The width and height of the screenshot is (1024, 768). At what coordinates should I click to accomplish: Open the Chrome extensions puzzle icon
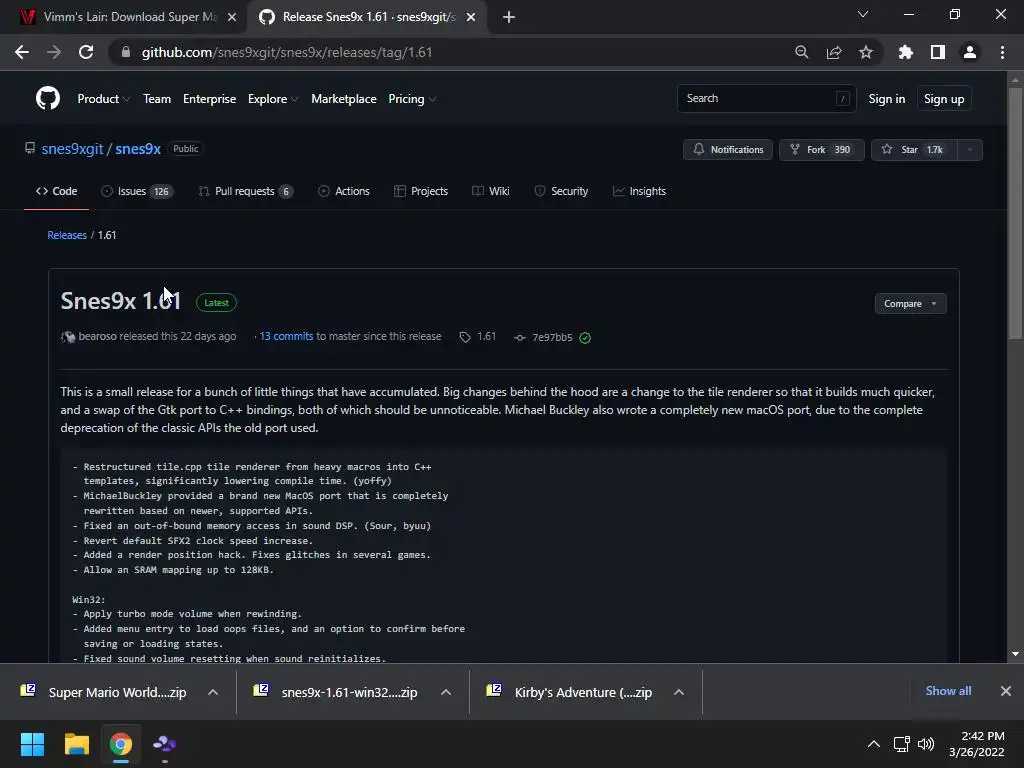[906, 52]
